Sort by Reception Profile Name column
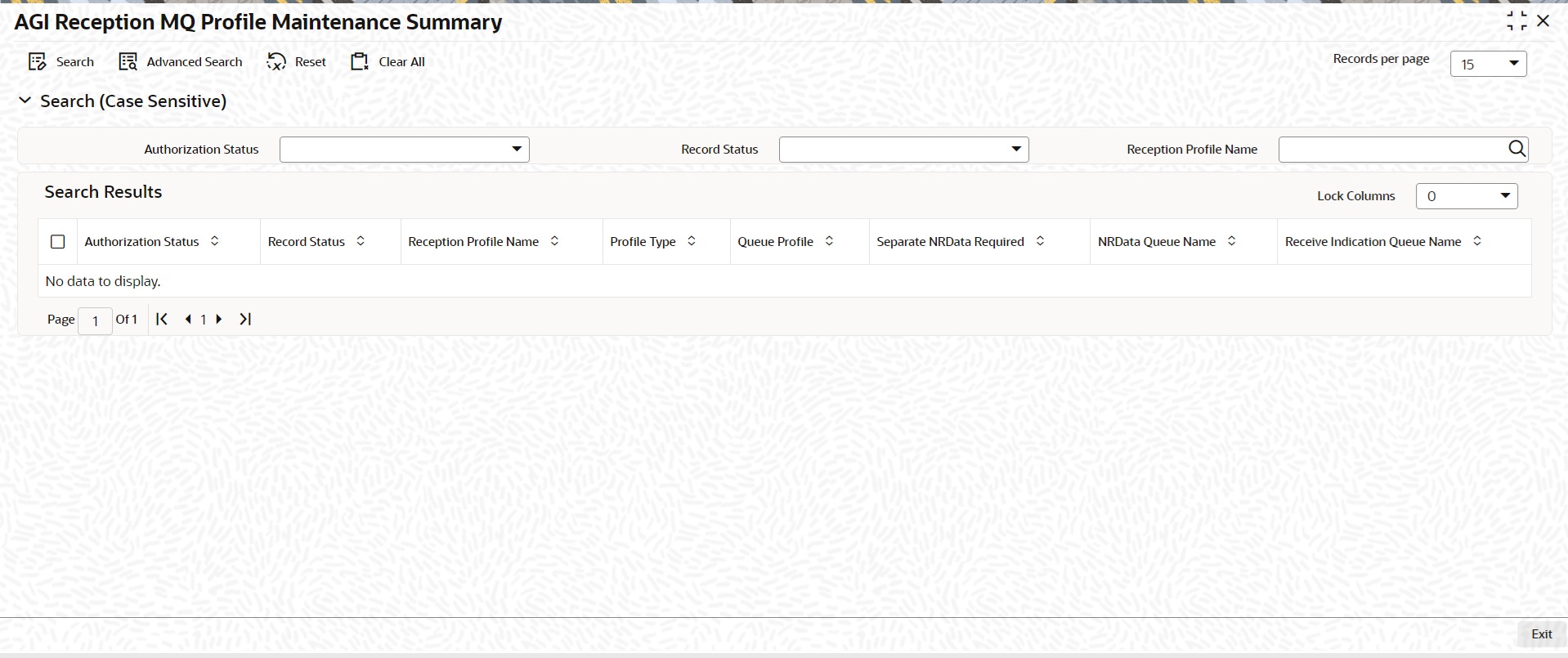Screen dimensions: 1568x658 pyautogui.click(x=554, y=241)
